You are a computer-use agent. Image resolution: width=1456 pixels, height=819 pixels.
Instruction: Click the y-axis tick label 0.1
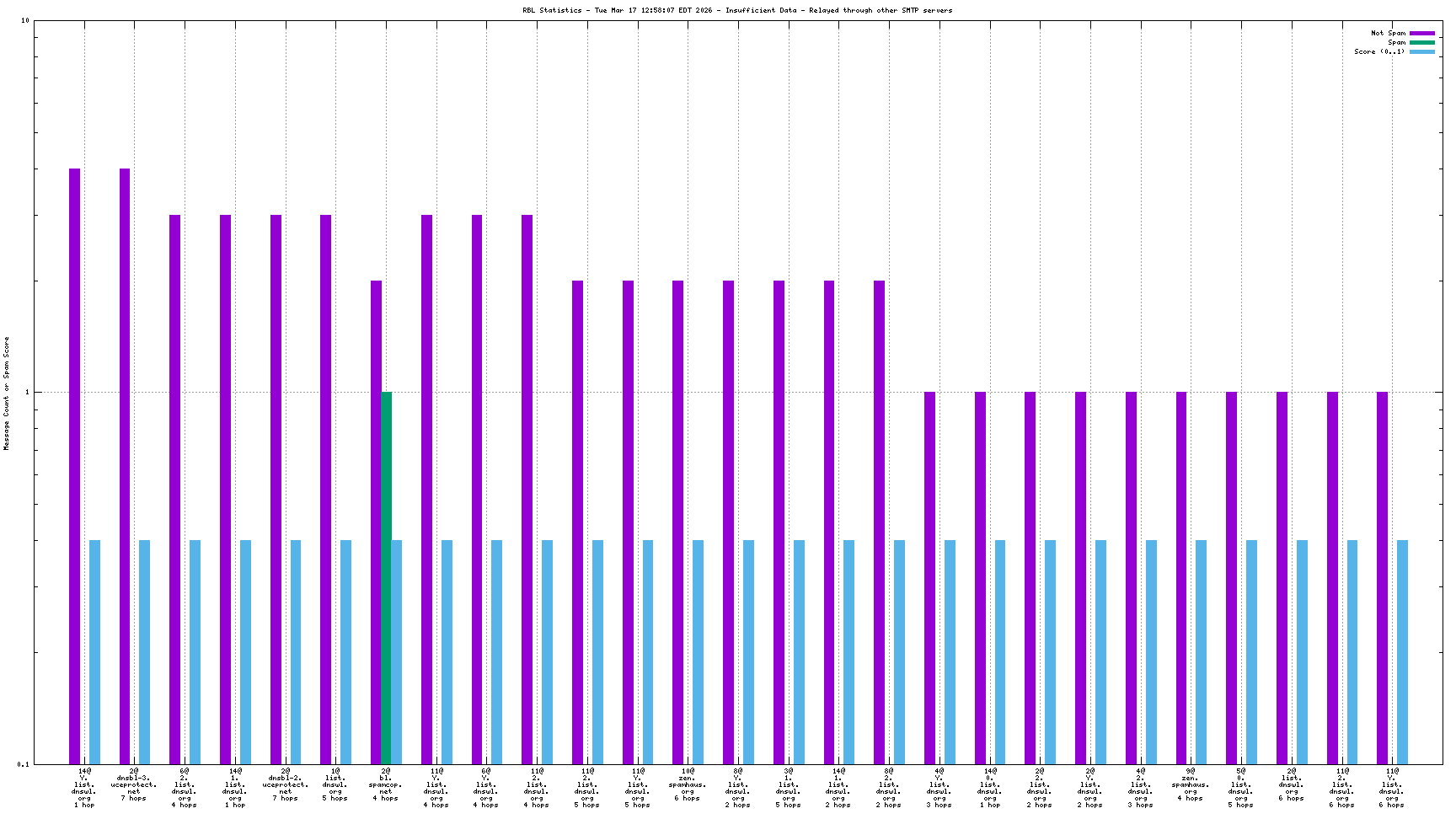point(23,763)
